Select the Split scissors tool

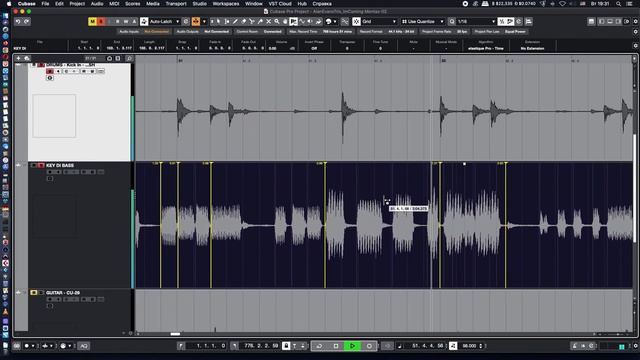253,21
